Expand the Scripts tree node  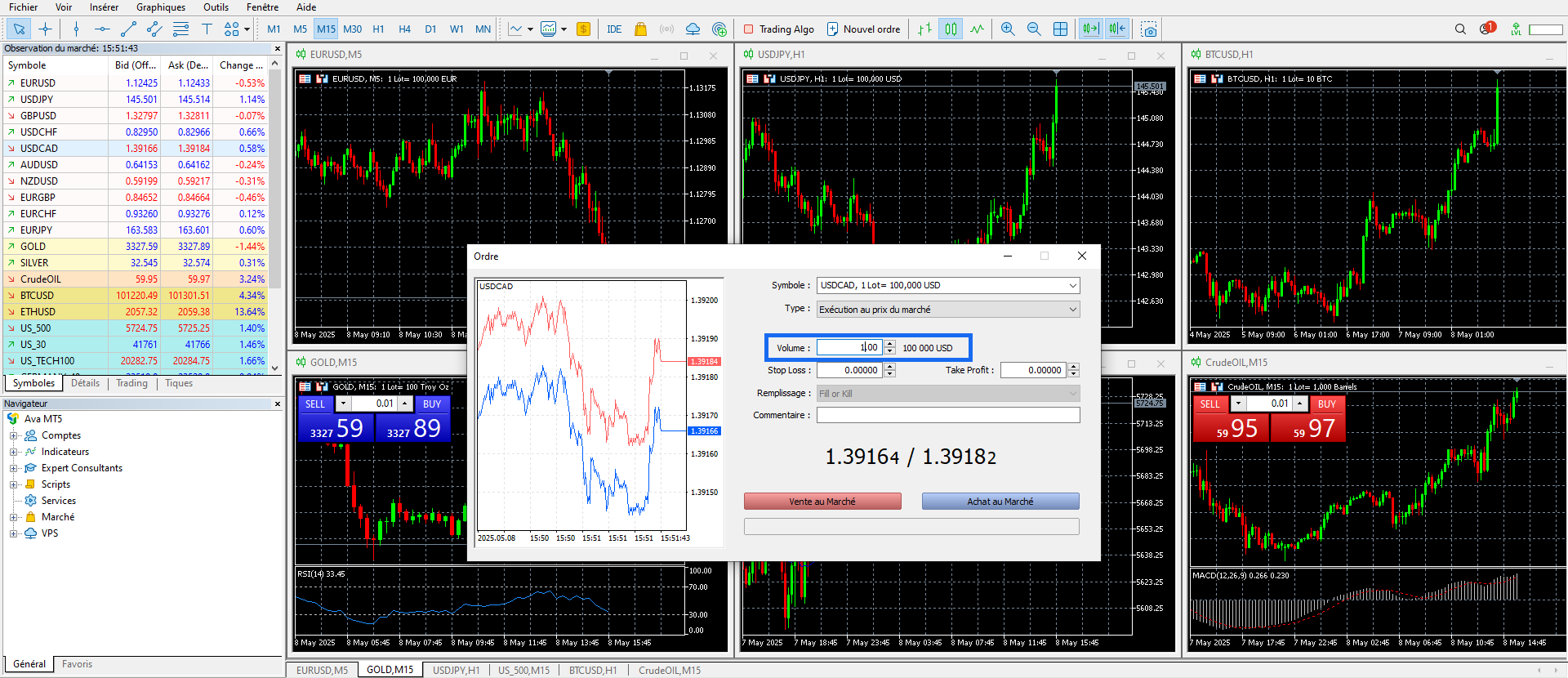pos(13,484)
